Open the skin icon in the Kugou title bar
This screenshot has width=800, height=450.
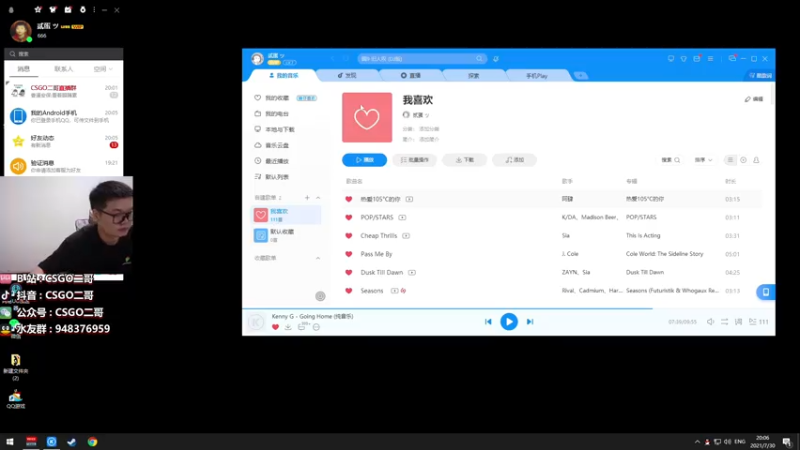coord(684,59)
